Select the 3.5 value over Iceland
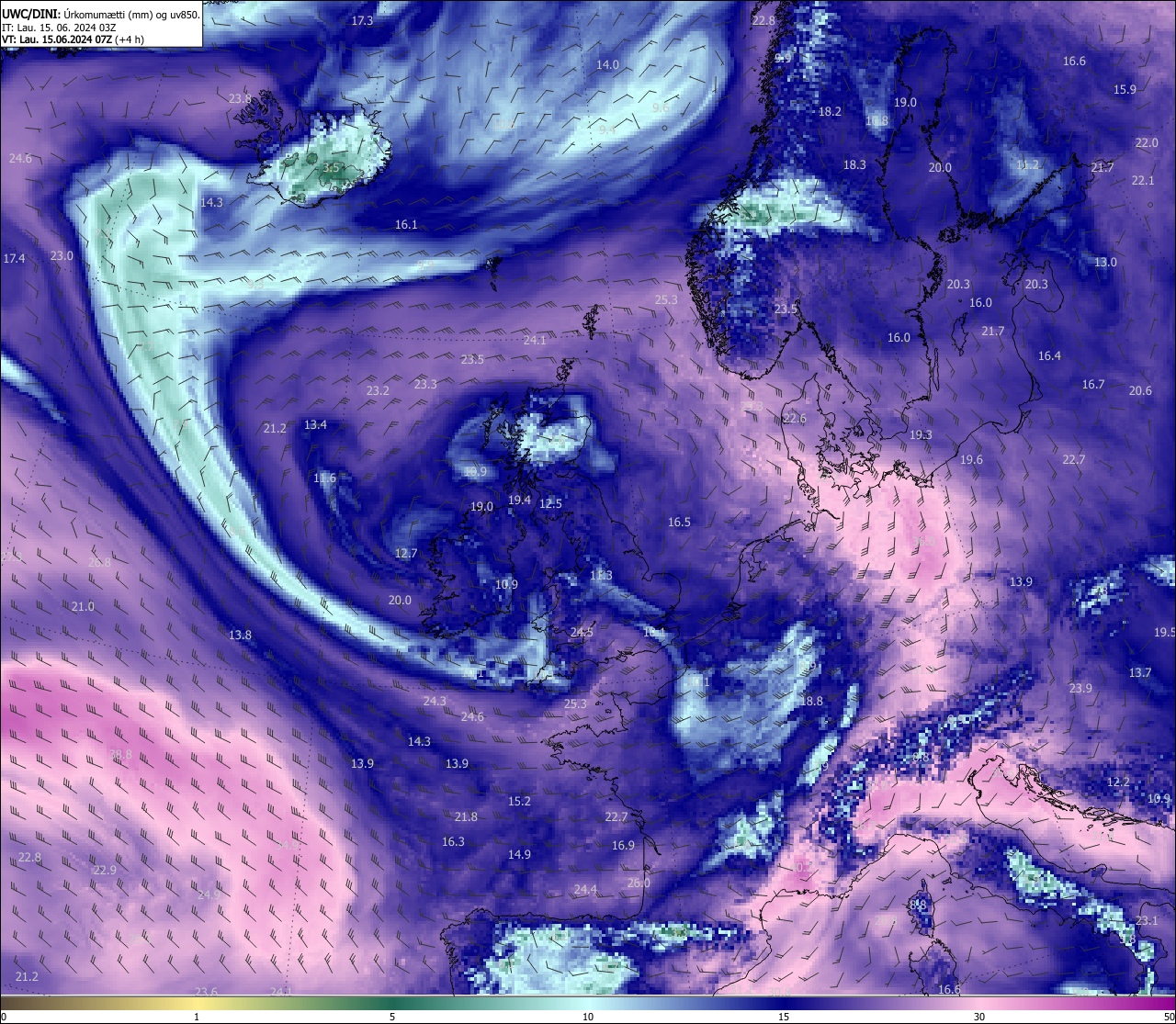1176x1024 pixels. [x=331, y=167]
